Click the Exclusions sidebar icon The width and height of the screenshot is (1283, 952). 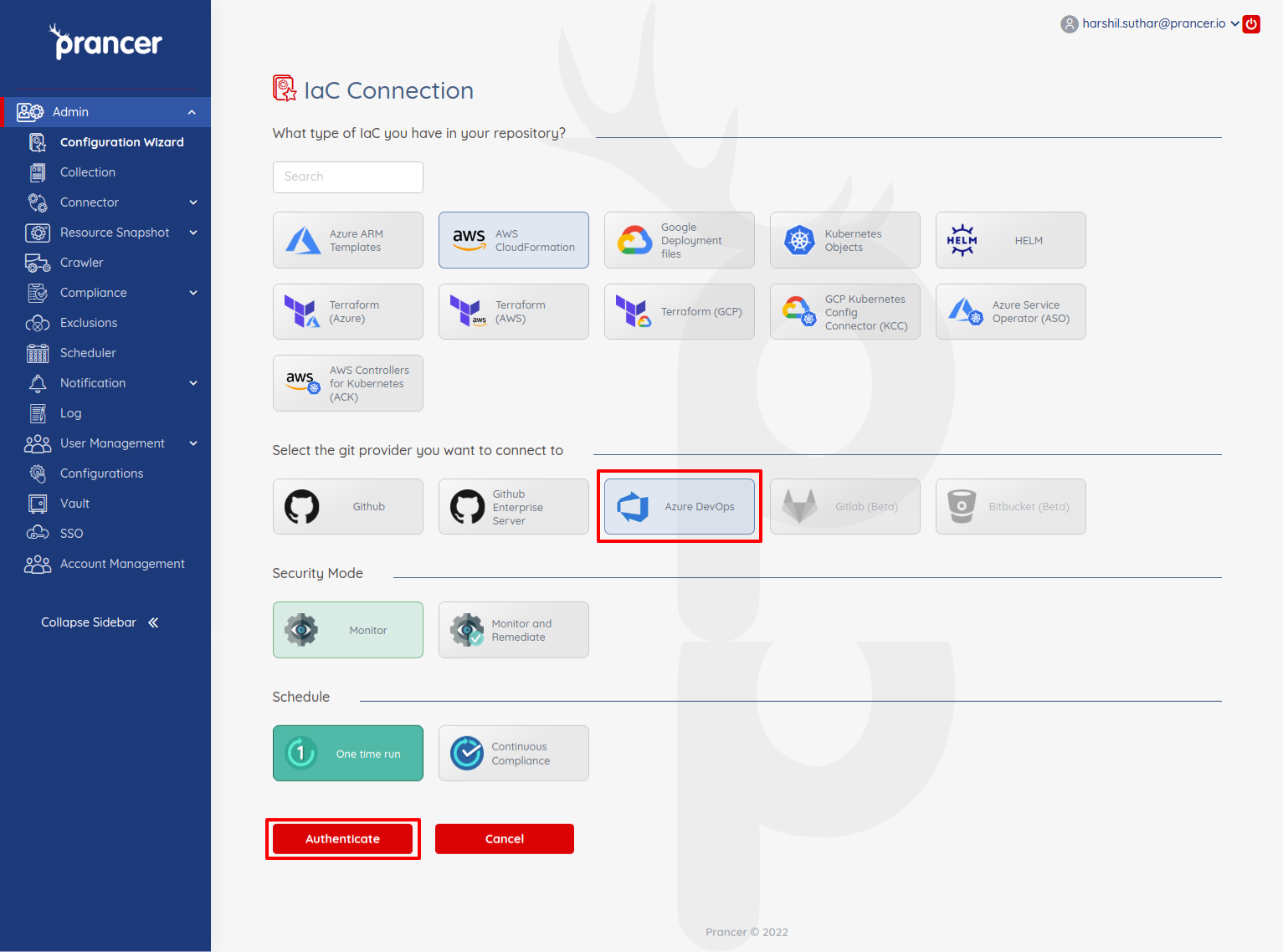pos(38,323)
